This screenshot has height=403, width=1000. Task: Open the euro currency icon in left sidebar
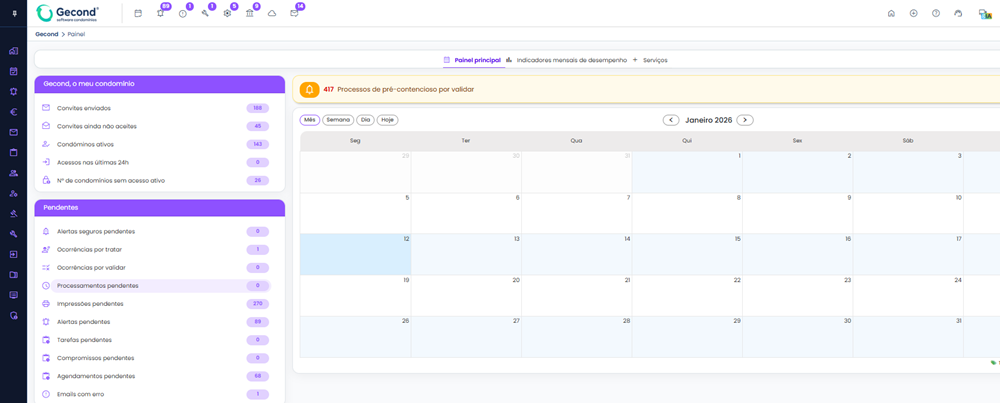pyautogui.click(x=13, y=112)
